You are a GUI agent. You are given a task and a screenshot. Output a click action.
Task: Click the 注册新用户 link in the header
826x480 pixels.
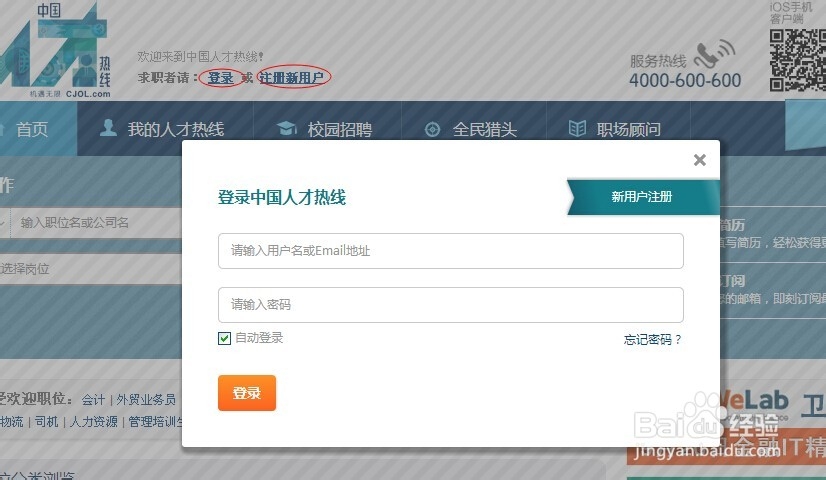[291, 78]
